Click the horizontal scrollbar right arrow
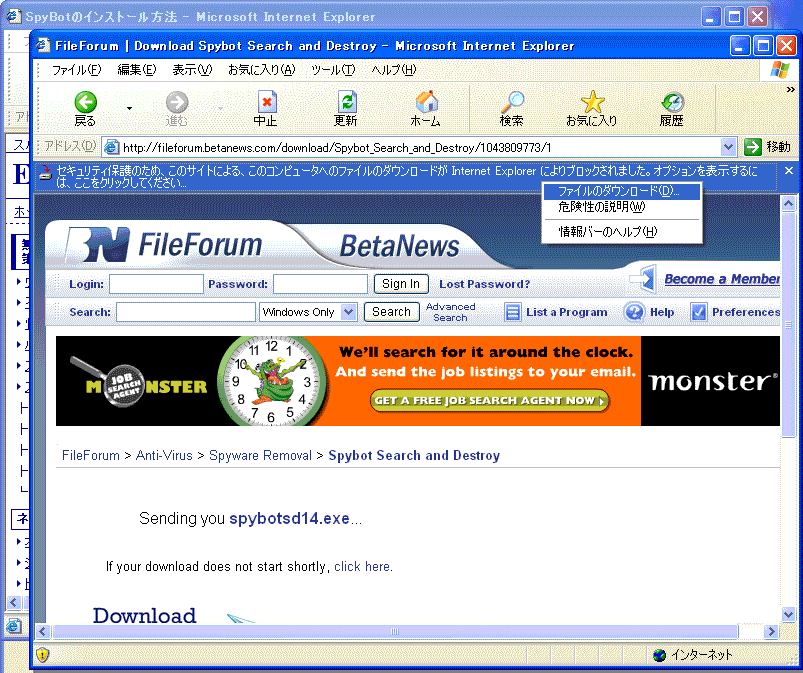The height and width of the screenshot is (673, 803). (x=771, y=632)
